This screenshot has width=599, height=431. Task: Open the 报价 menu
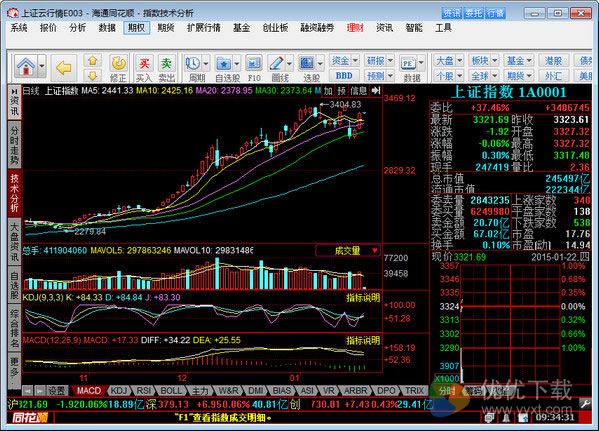pos(48,28)
